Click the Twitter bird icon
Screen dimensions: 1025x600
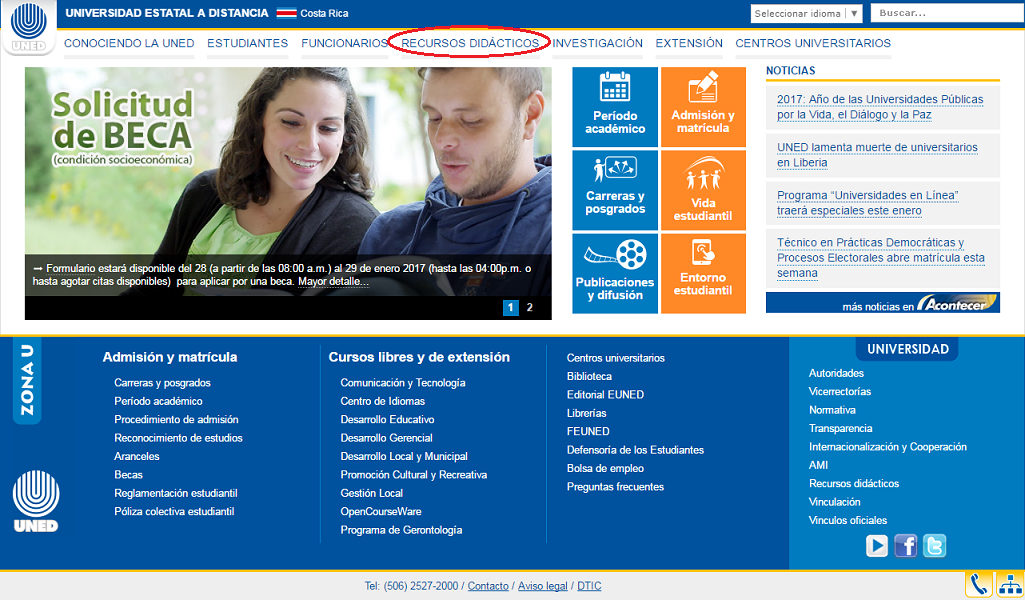934,546
